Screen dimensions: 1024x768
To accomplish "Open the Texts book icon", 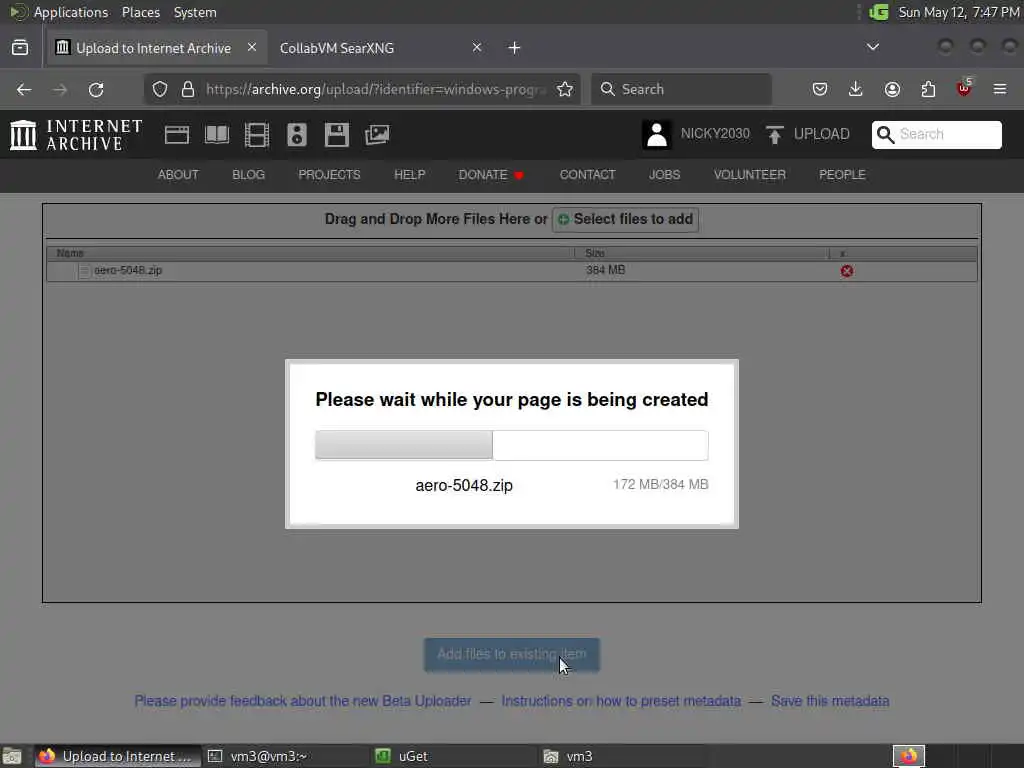I will click(x=217, y=135).
